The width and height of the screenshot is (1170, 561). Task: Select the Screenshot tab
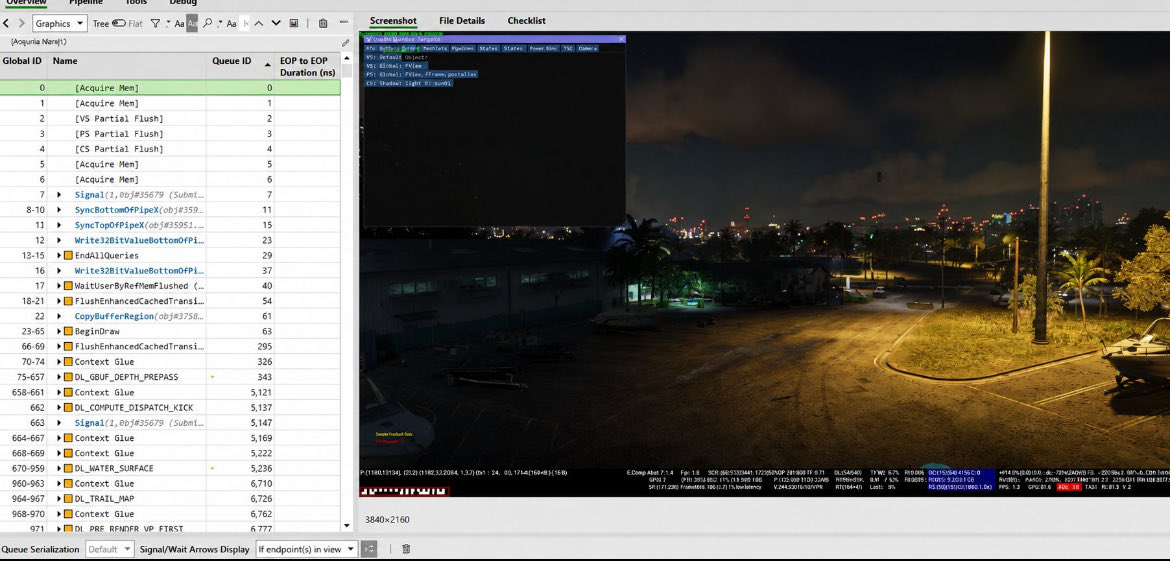(x=393, y=21)
